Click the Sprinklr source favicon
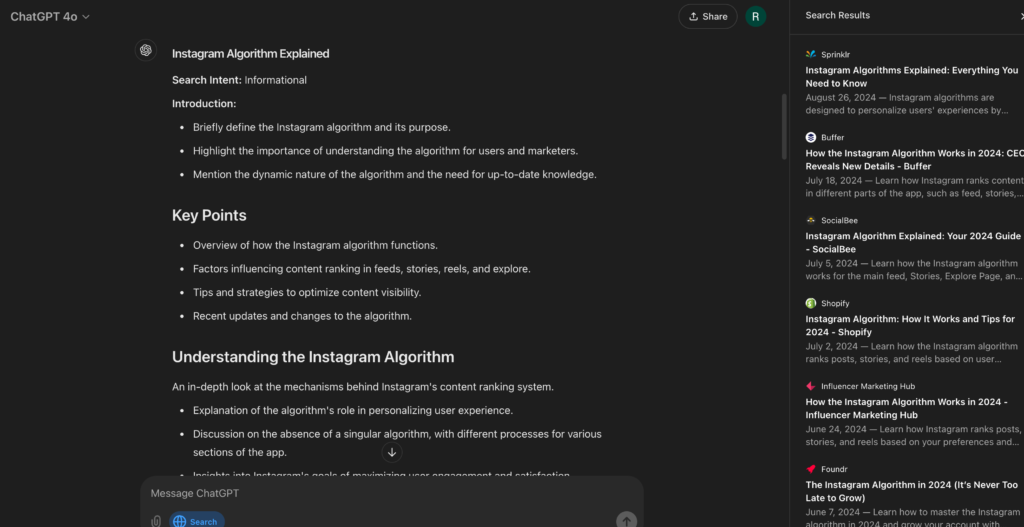 point(811,54)
